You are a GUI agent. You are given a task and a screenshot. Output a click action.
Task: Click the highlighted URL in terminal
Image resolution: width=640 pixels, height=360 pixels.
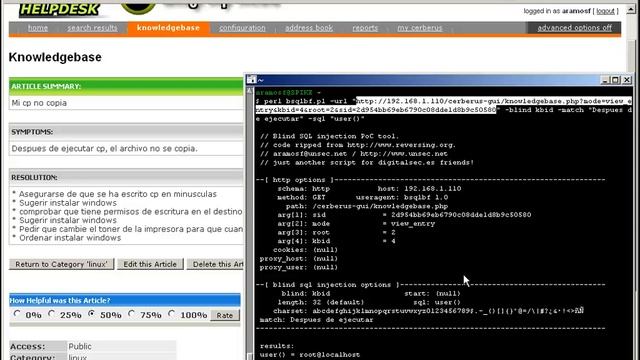[x=444, y=105]
